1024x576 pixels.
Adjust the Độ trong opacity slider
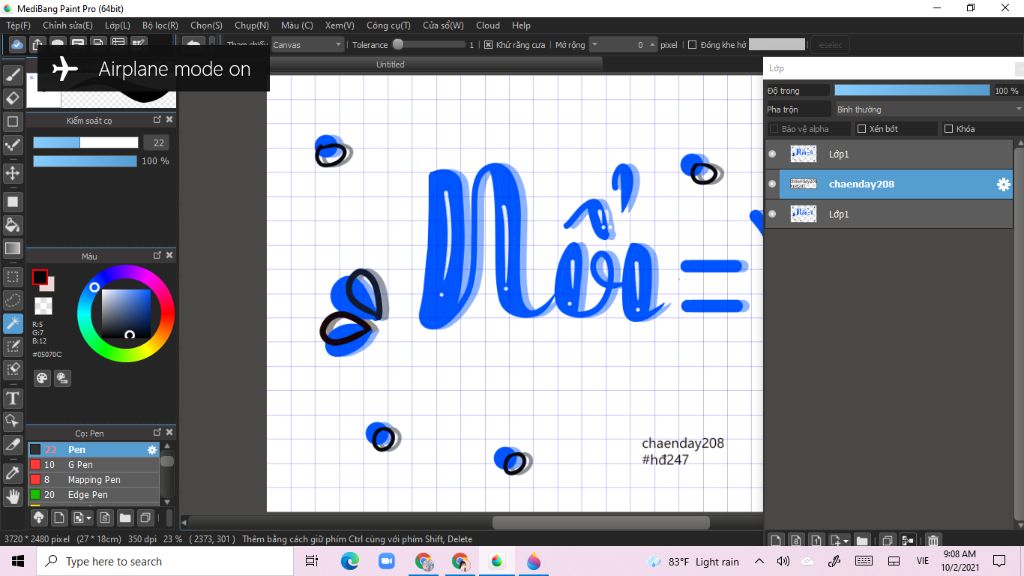click(x=912, y=90)
